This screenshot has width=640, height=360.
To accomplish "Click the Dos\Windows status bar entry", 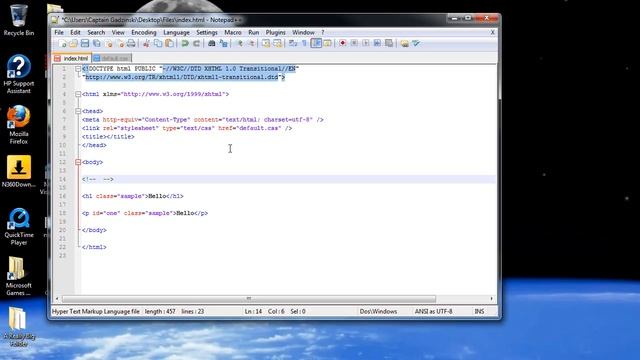I will [378, 311].
